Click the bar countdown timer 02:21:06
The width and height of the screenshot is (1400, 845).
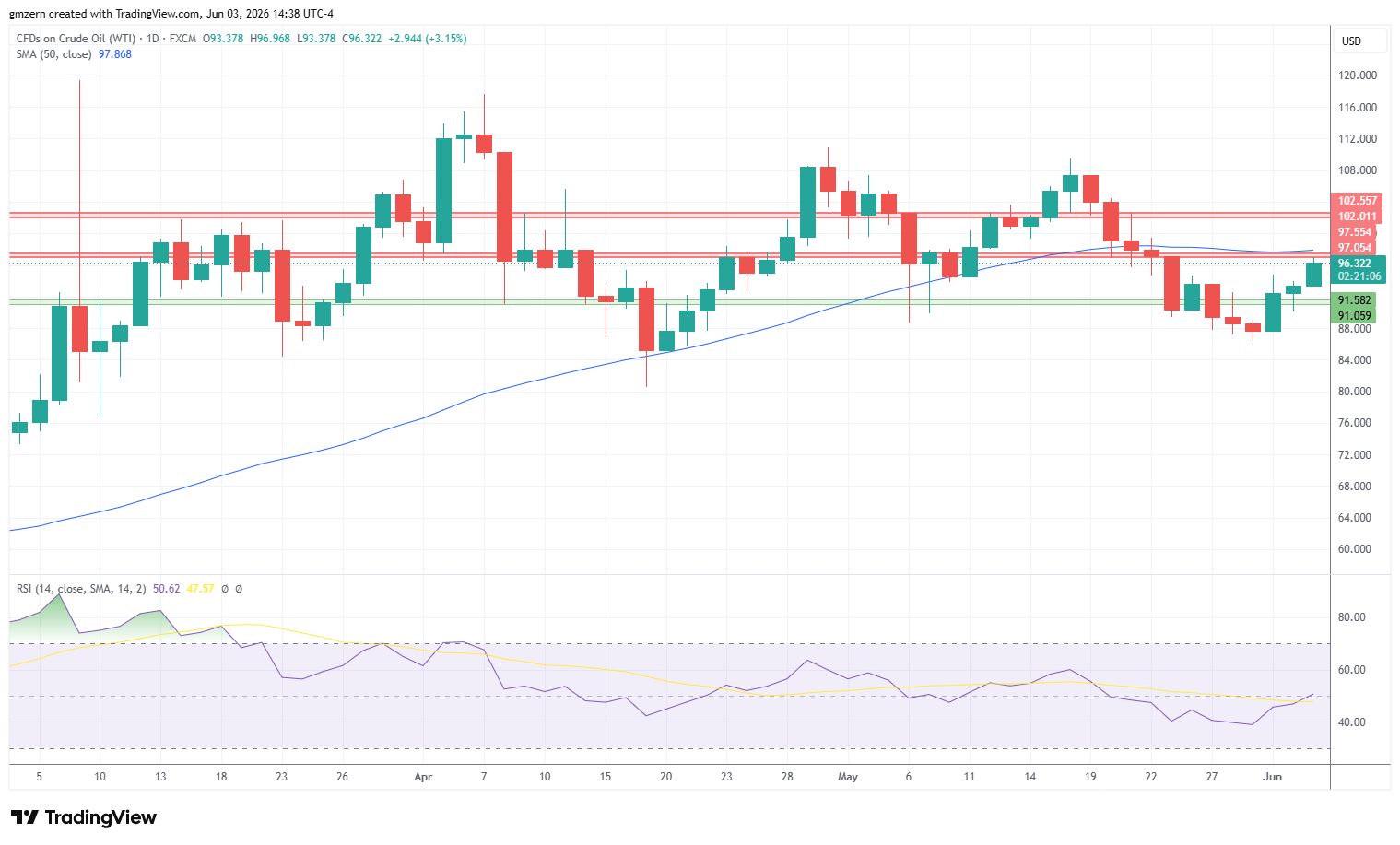pos(1359,276)
